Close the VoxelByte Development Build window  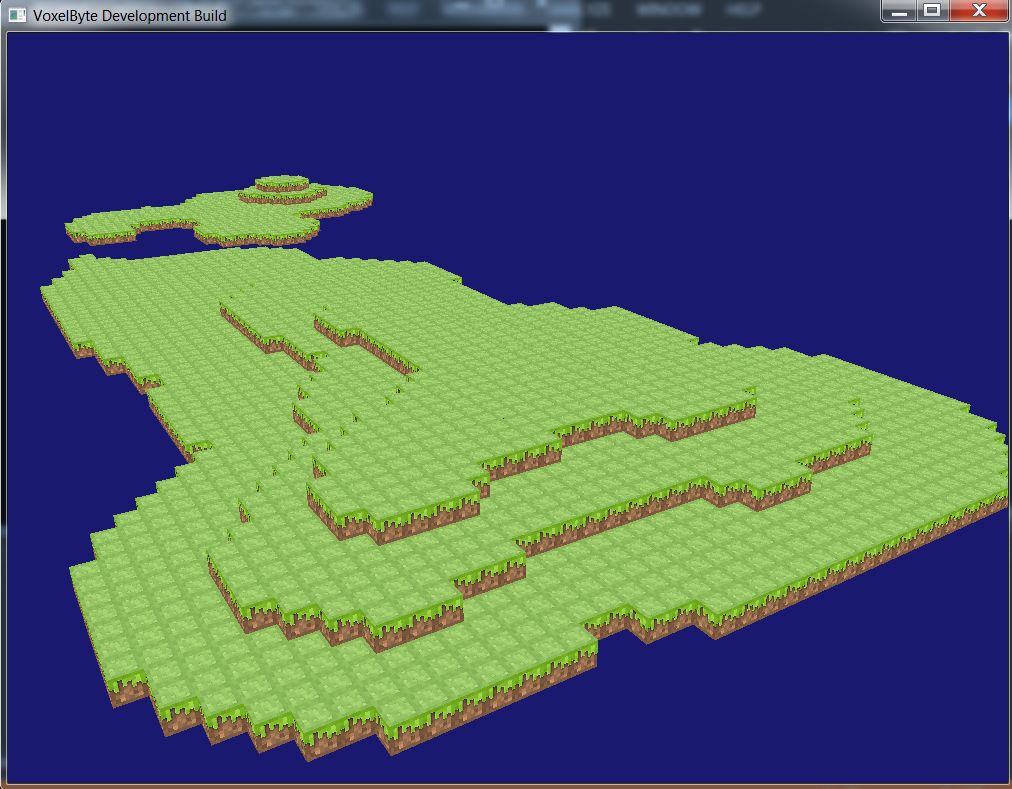tap(979, 11)
